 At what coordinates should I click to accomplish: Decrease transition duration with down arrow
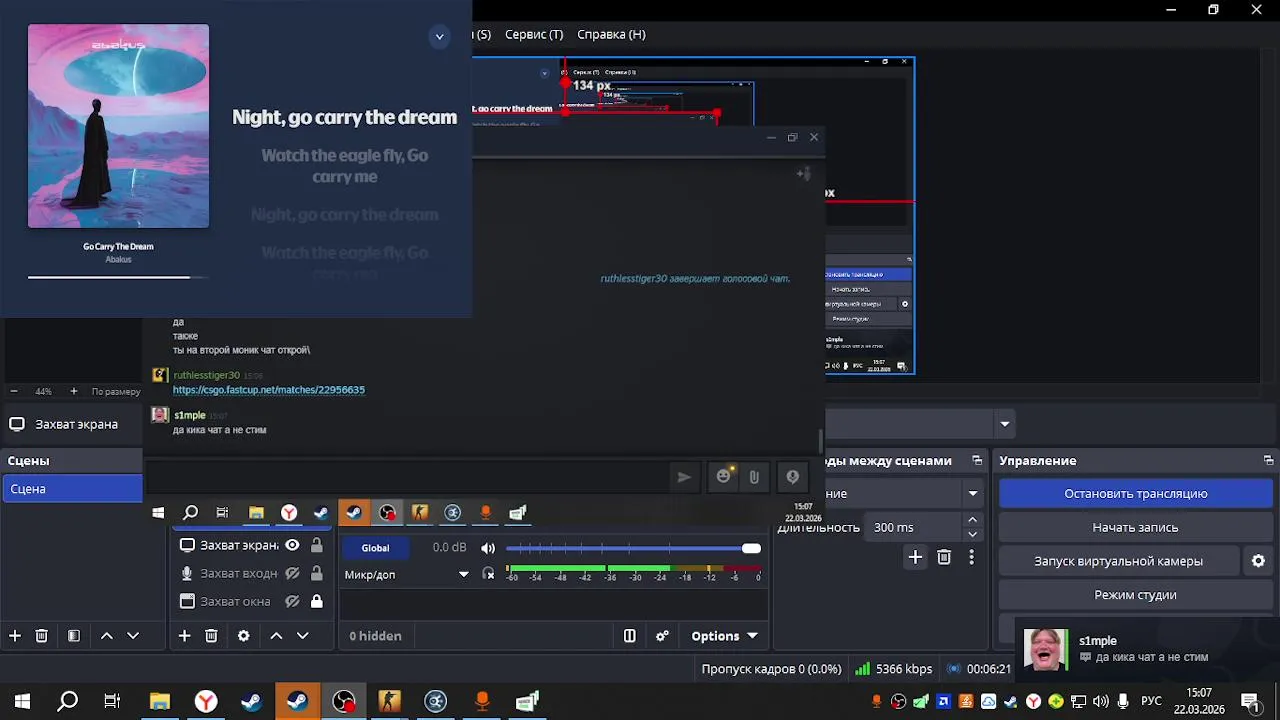click(972, 534)
